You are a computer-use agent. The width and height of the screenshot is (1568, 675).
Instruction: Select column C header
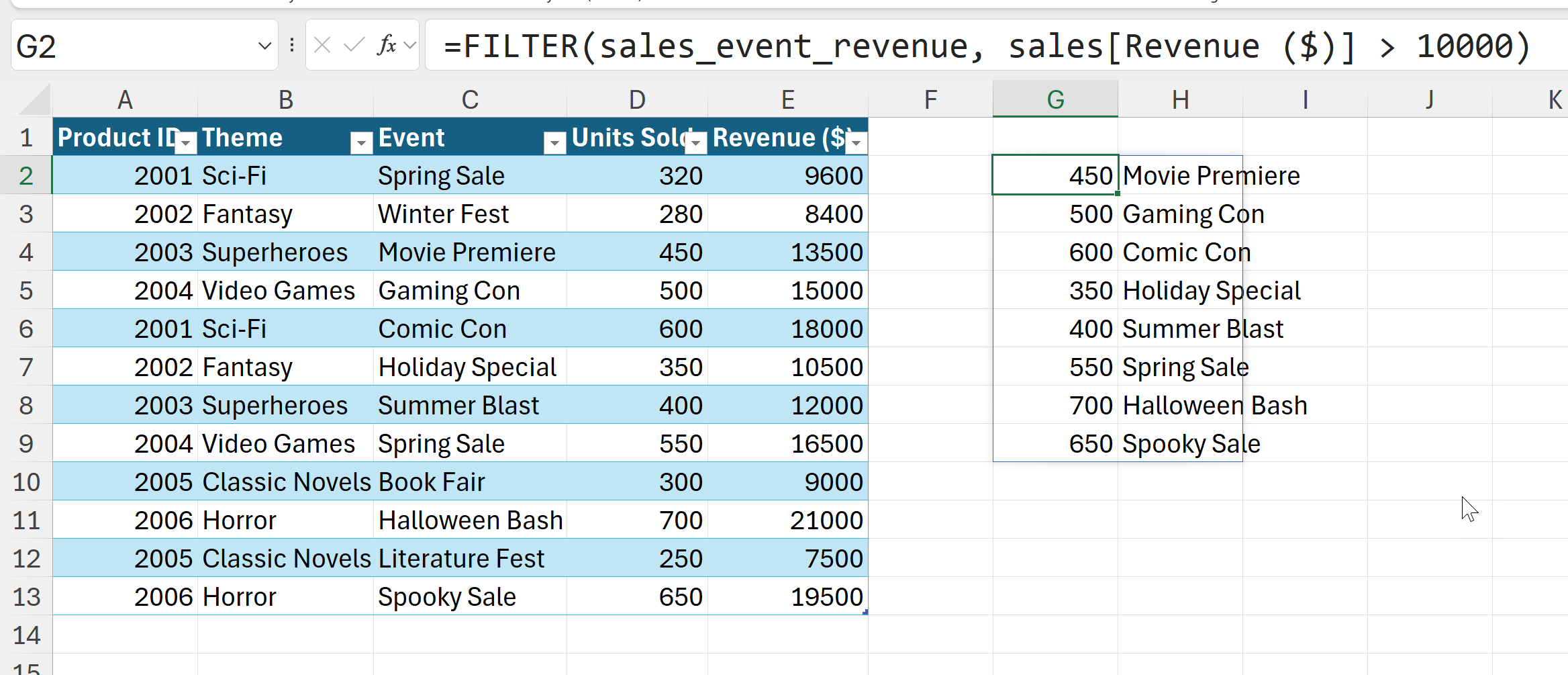470,99
